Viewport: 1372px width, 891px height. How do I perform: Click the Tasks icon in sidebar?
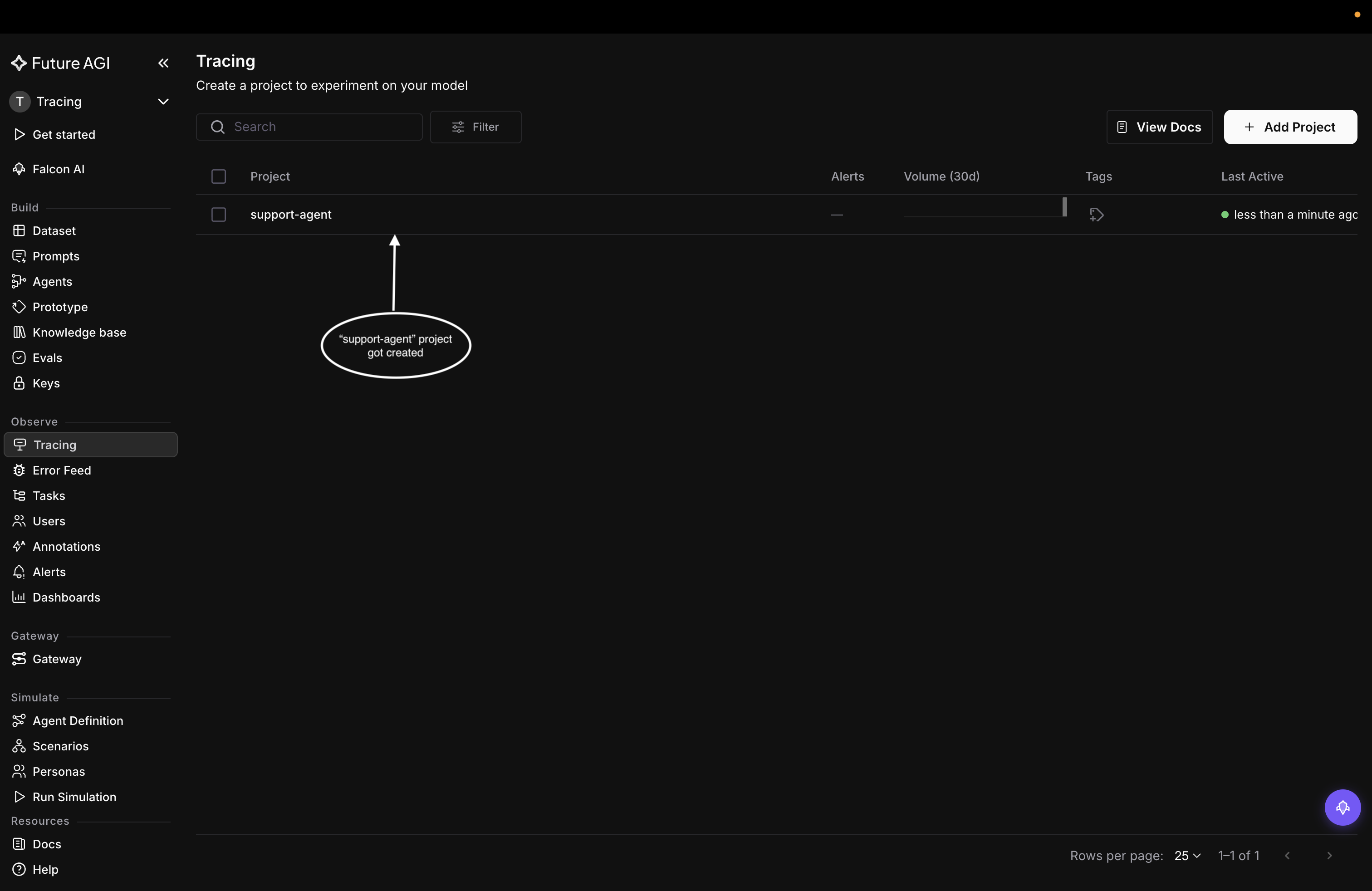pos(19,495)
